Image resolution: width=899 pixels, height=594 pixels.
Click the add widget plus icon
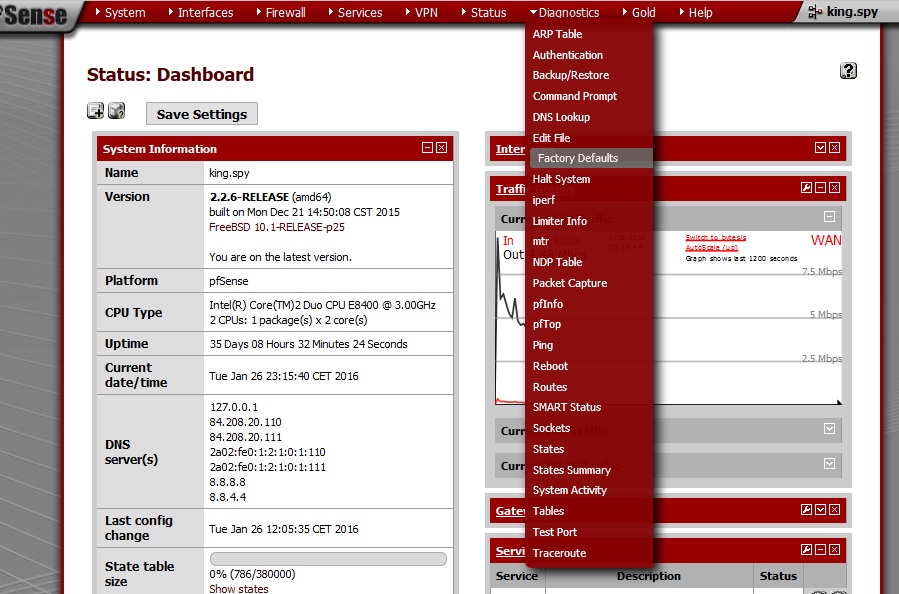pyautogui.click(x=95, y=110)
